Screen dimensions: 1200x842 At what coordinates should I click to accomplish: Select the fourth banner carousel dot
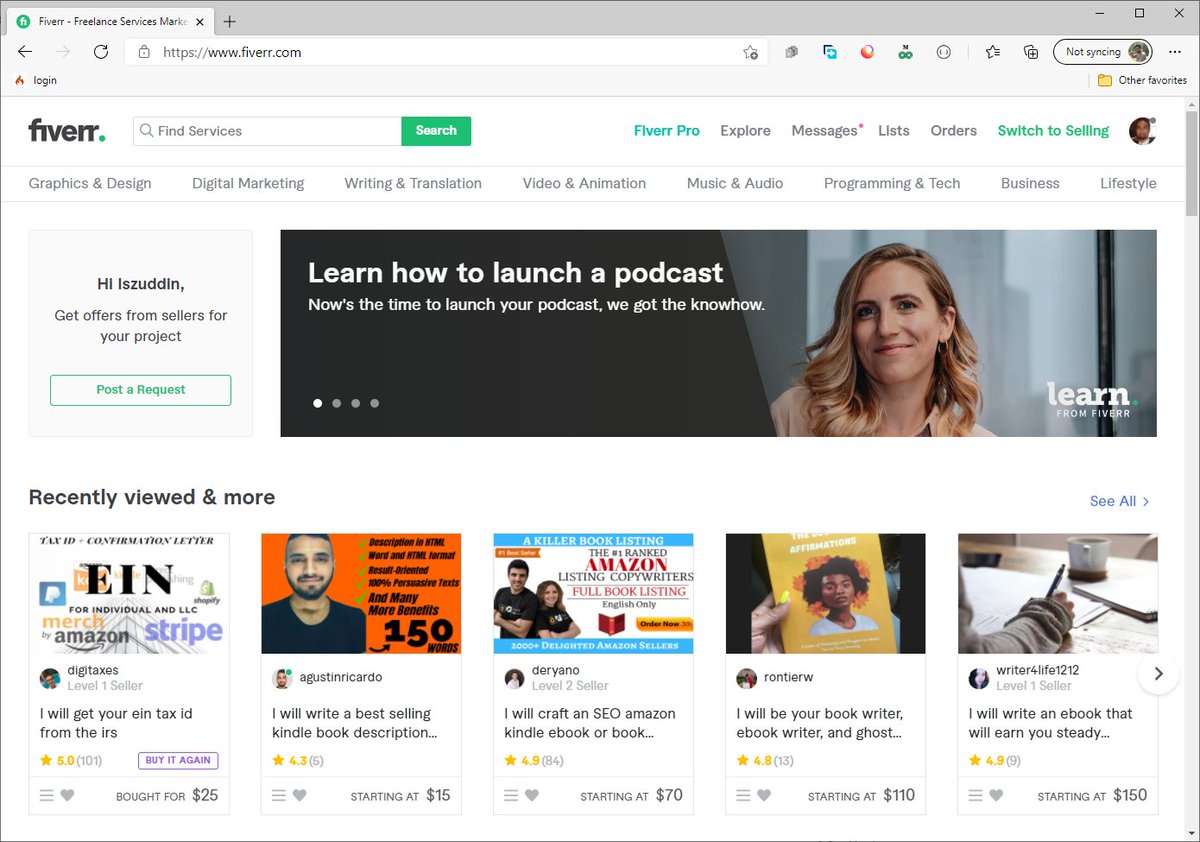click(375, 403)
